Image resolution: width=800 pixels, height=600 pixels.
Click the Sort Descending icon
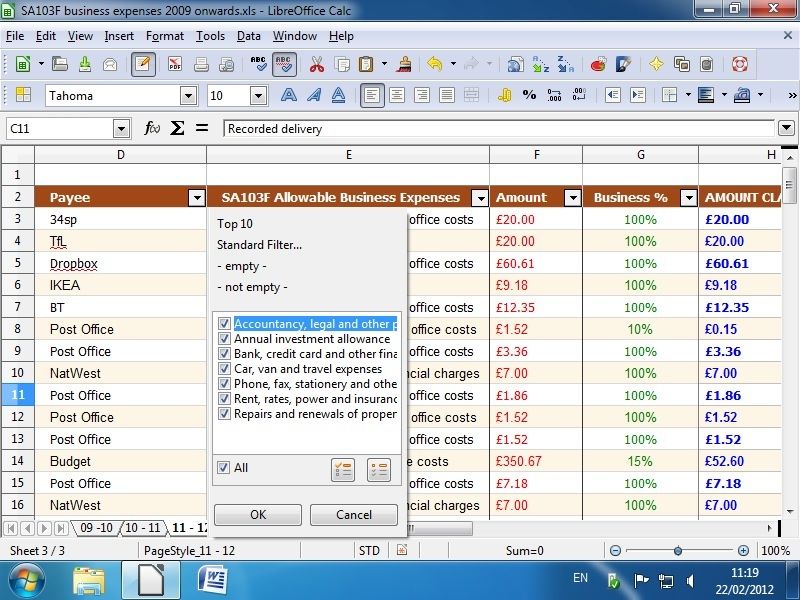click(x=565, y=64)
